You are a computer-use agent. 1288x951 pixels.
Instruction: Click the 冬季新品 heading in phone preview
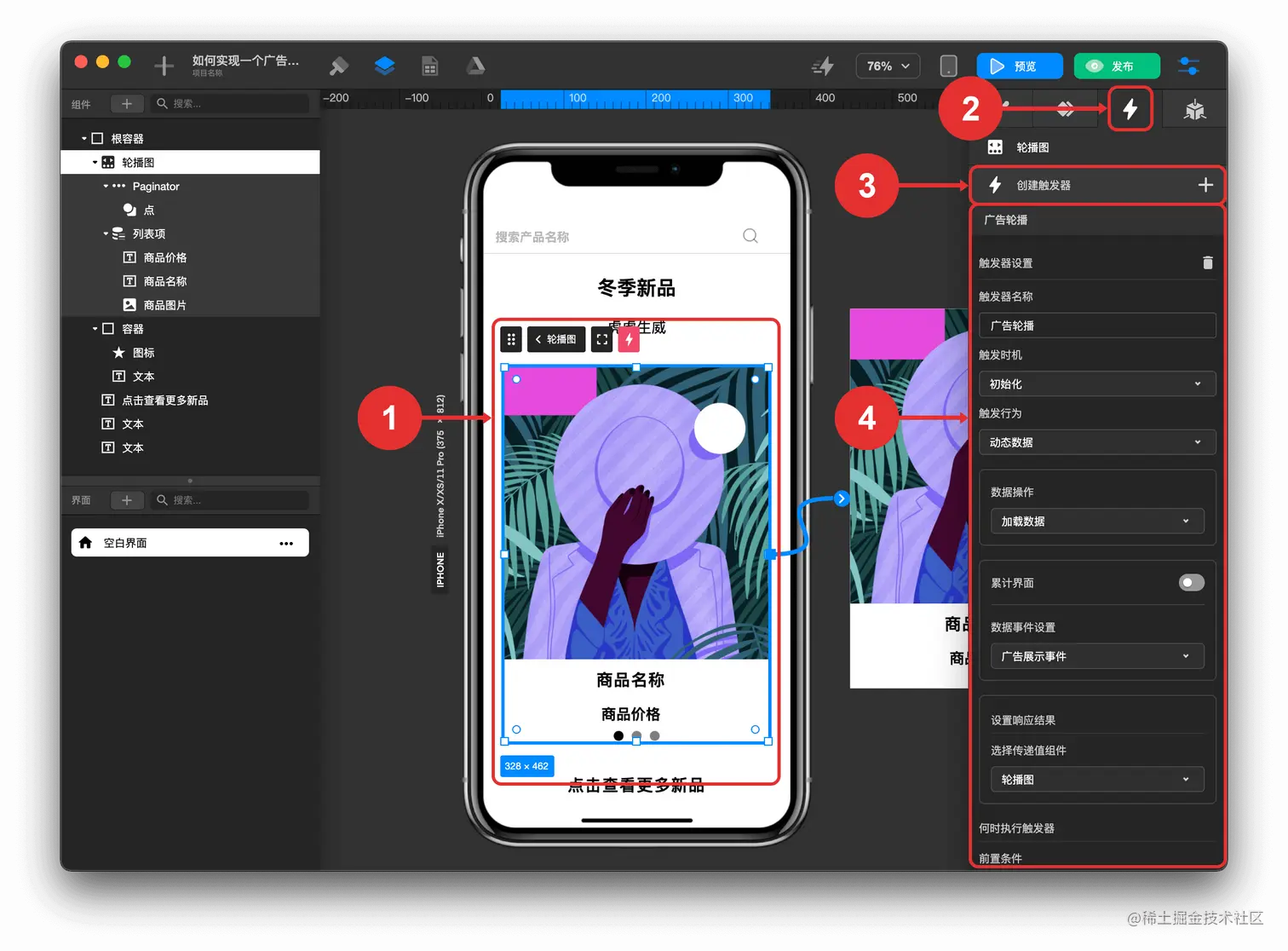click(636, 288)
